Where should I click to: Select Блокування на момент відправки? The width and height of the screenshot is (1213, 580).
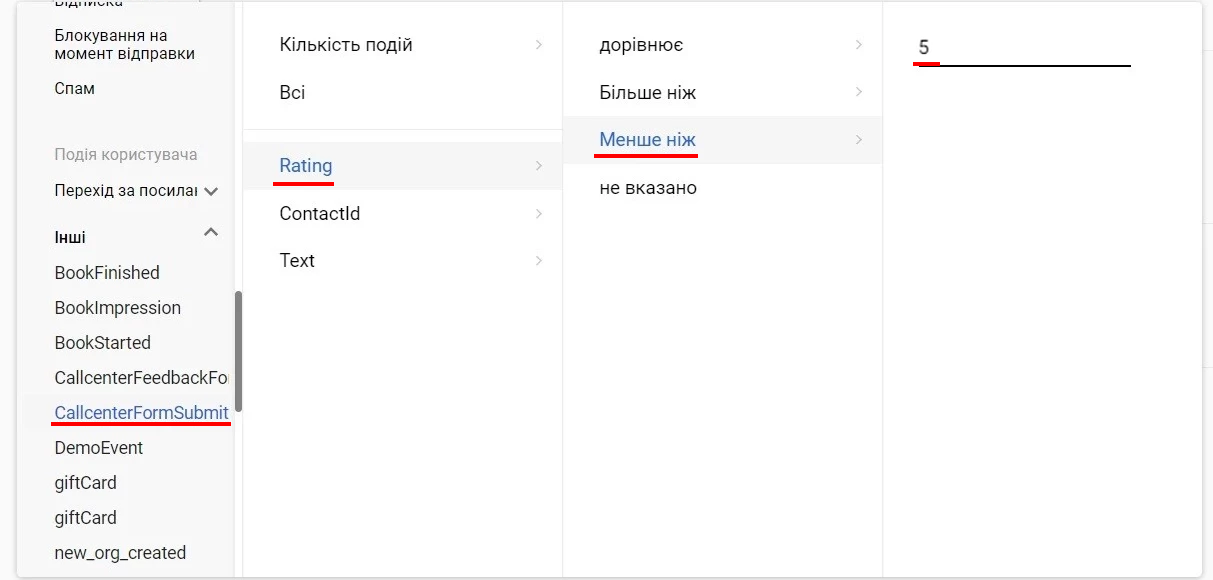coord(125,45)
